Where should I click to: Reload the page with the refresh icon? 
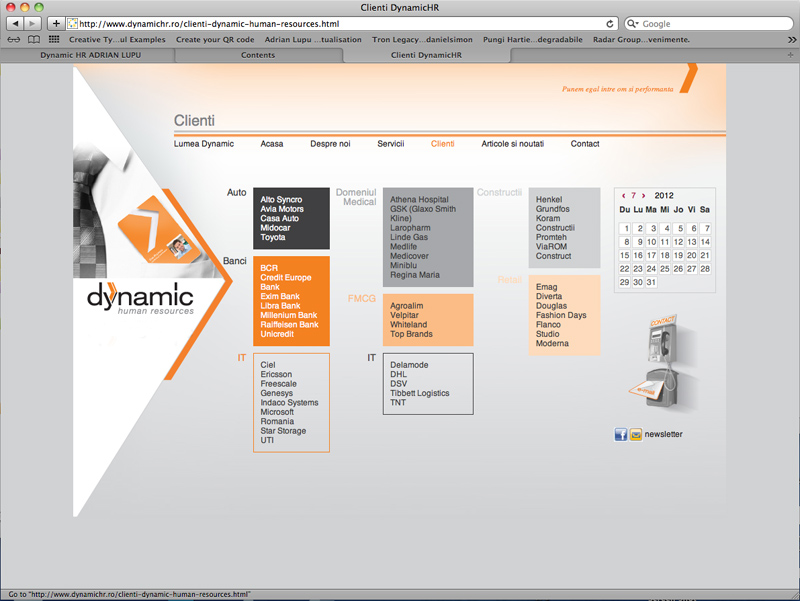click(610, 23)
